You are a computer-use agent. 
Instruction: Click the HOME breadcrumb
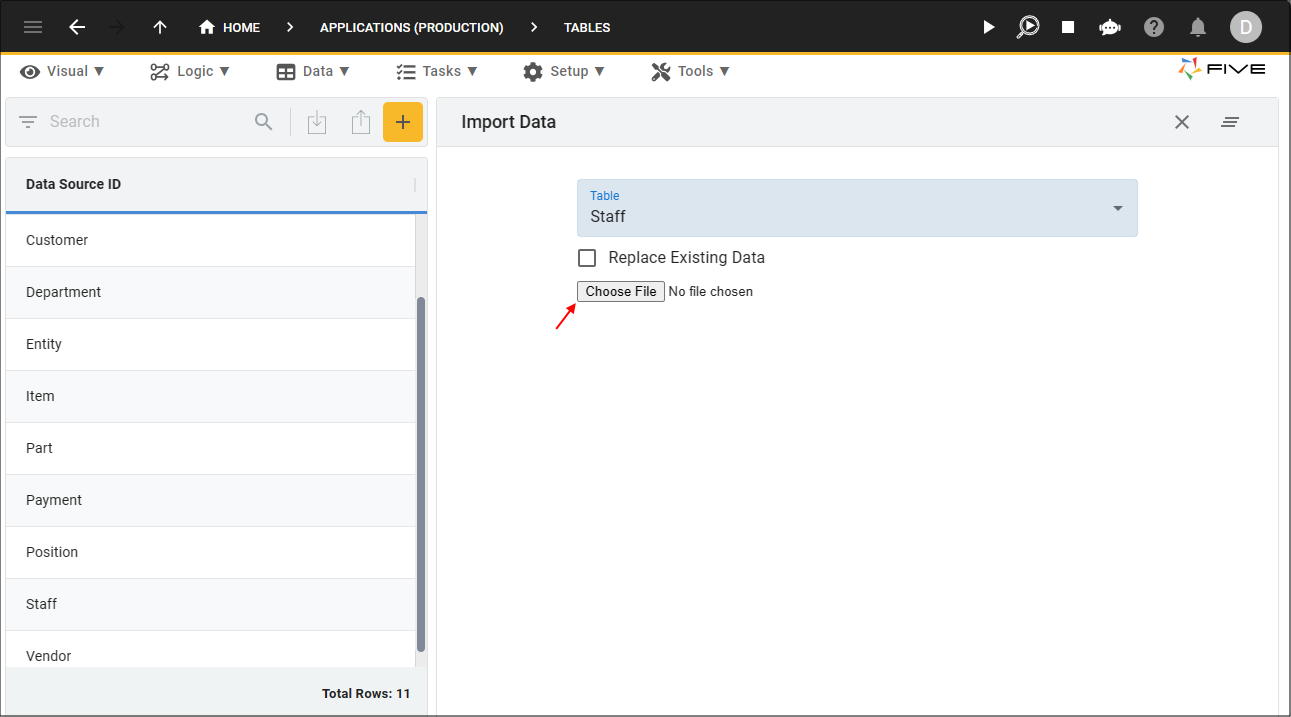[x=229, y=27]
